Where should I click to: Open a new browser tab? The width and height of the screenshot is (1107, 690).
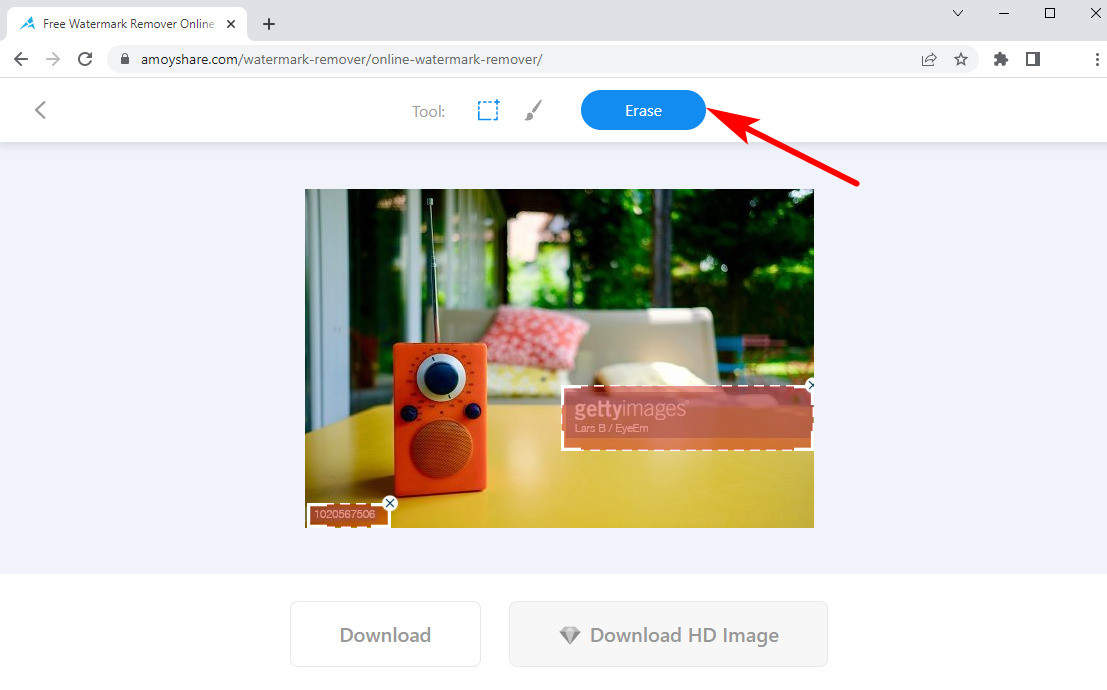tap(268, 24)
